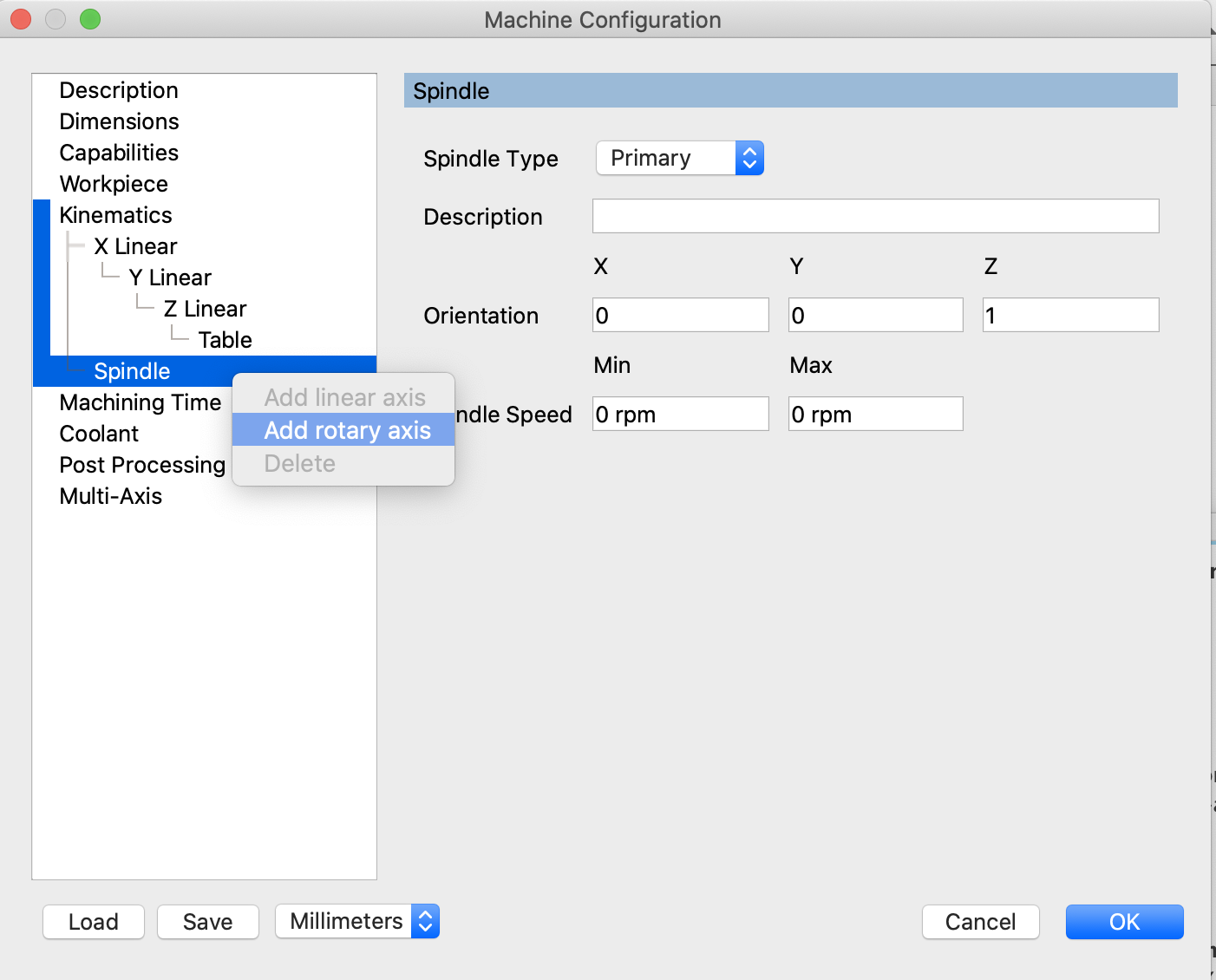Choose Delete in the context menu

299,463
